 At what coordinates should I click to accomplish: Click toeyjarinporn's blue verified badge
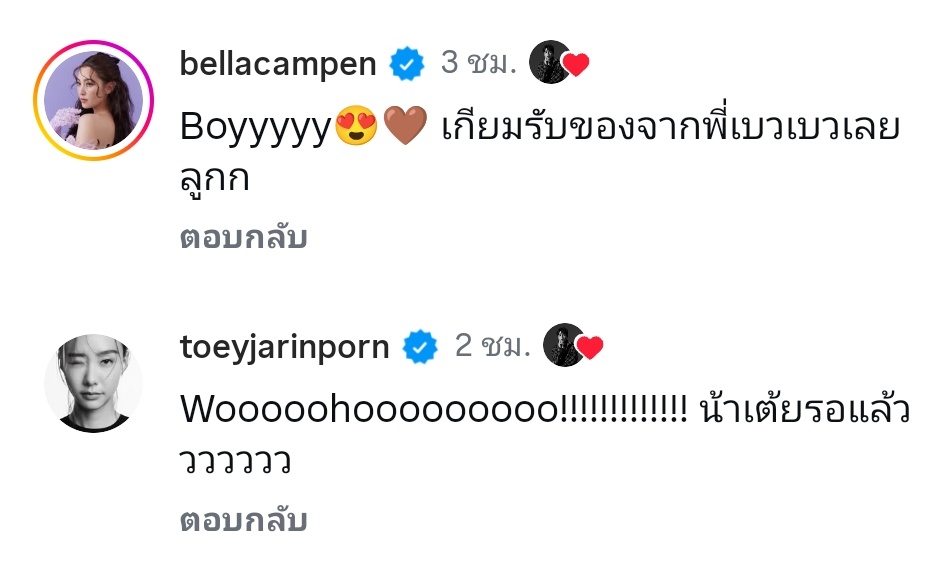coord(420,346)
